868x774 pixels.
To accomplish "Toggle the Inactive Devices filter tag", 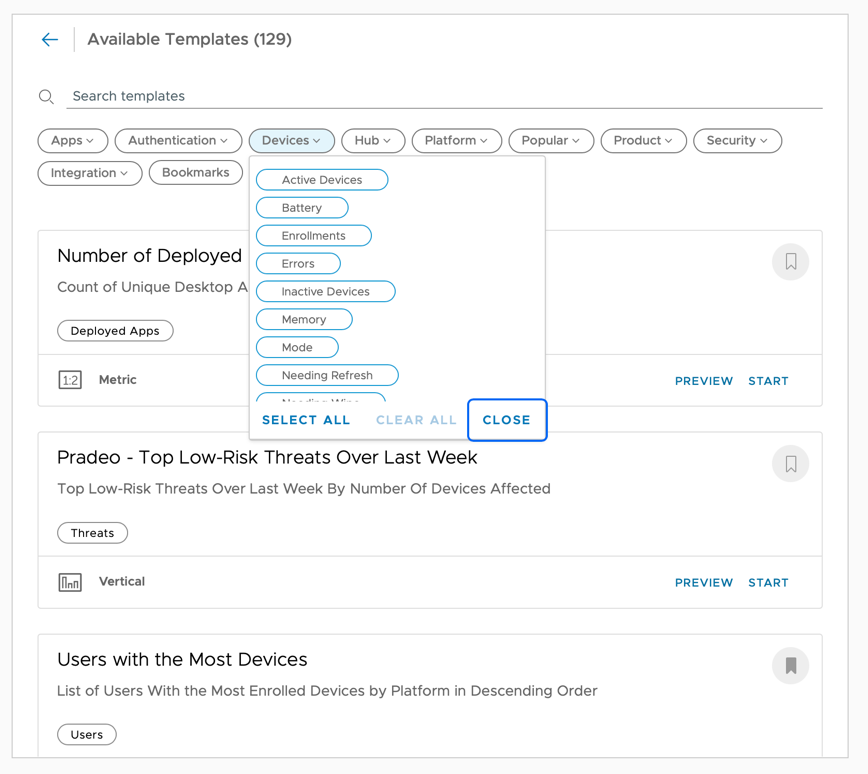I will coord(325,292).
